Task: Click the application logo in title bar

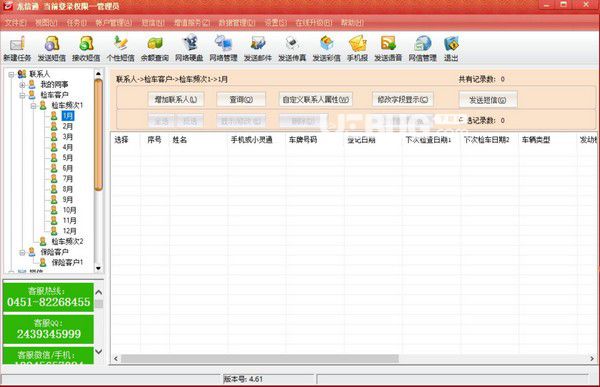Action: pyautogui.click(x=8, y=6)
